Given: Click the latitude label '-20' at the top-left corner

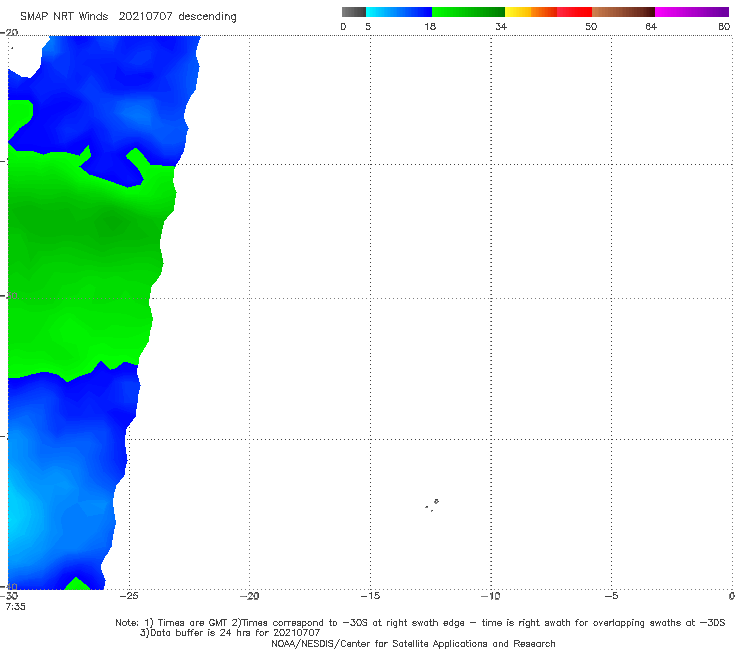Looking at the screenshot, I should pyautogui.click(x=9, y=32).
